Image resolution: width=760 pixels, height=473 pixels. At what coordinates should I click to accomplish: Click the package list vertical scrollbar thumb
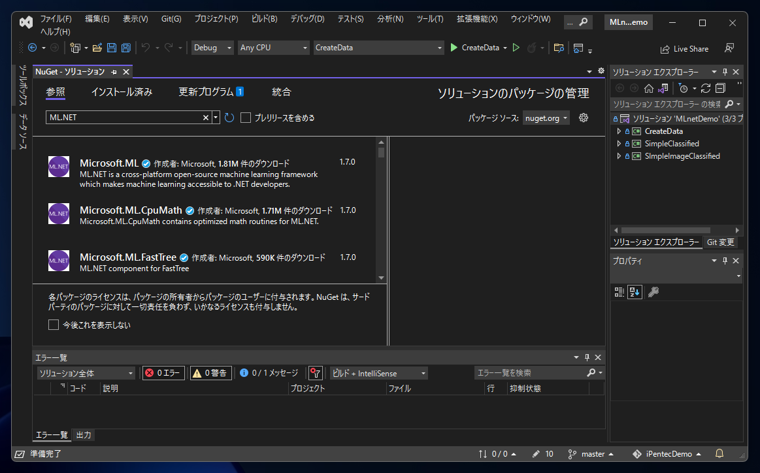pos(381,152)
